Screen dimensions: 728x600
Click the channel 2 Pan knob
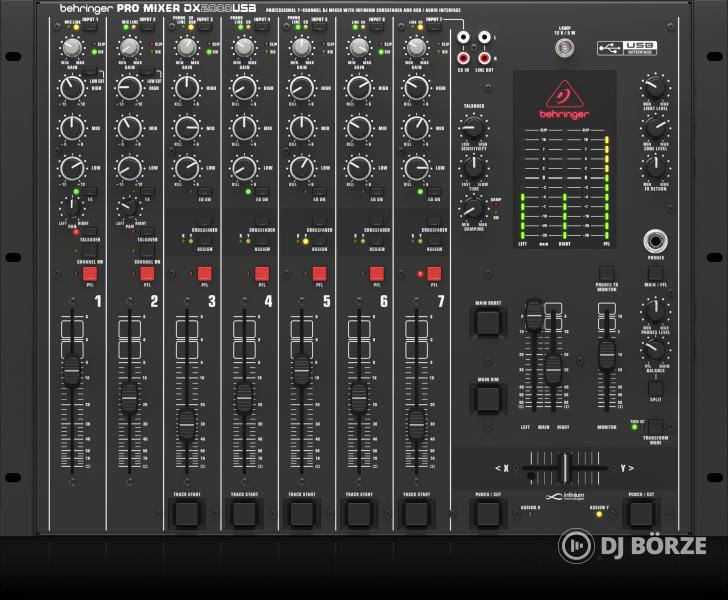(129, 208)
